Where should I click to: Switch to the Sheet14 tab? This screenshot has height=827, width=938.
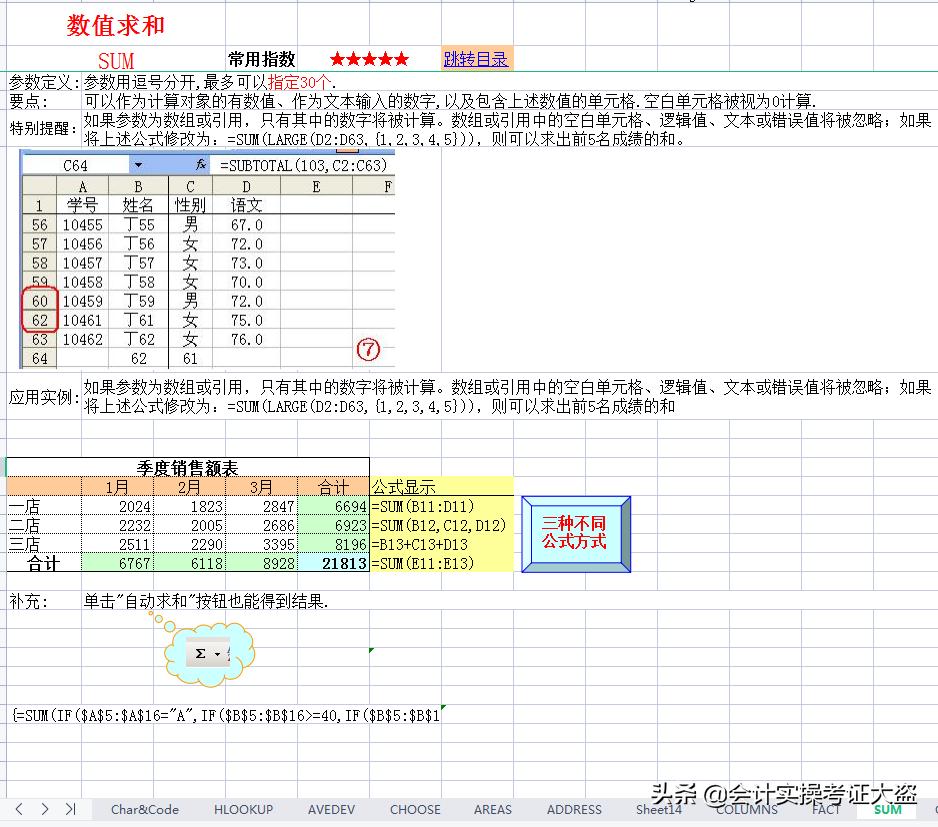[x=658, y=810]
